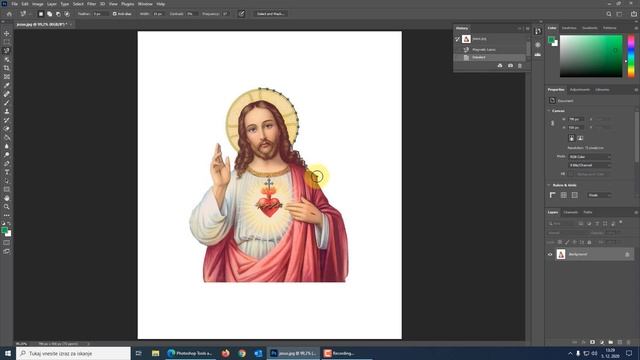Open the Layers panel options menu
This screenshot has height=360, width=640.
point(636,212)
